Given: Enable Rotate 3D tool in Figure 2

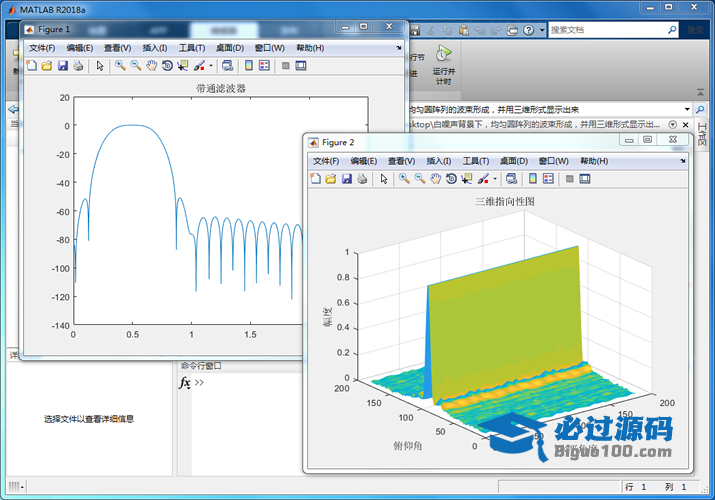Looking at the screenshot, I should point(451,179).
